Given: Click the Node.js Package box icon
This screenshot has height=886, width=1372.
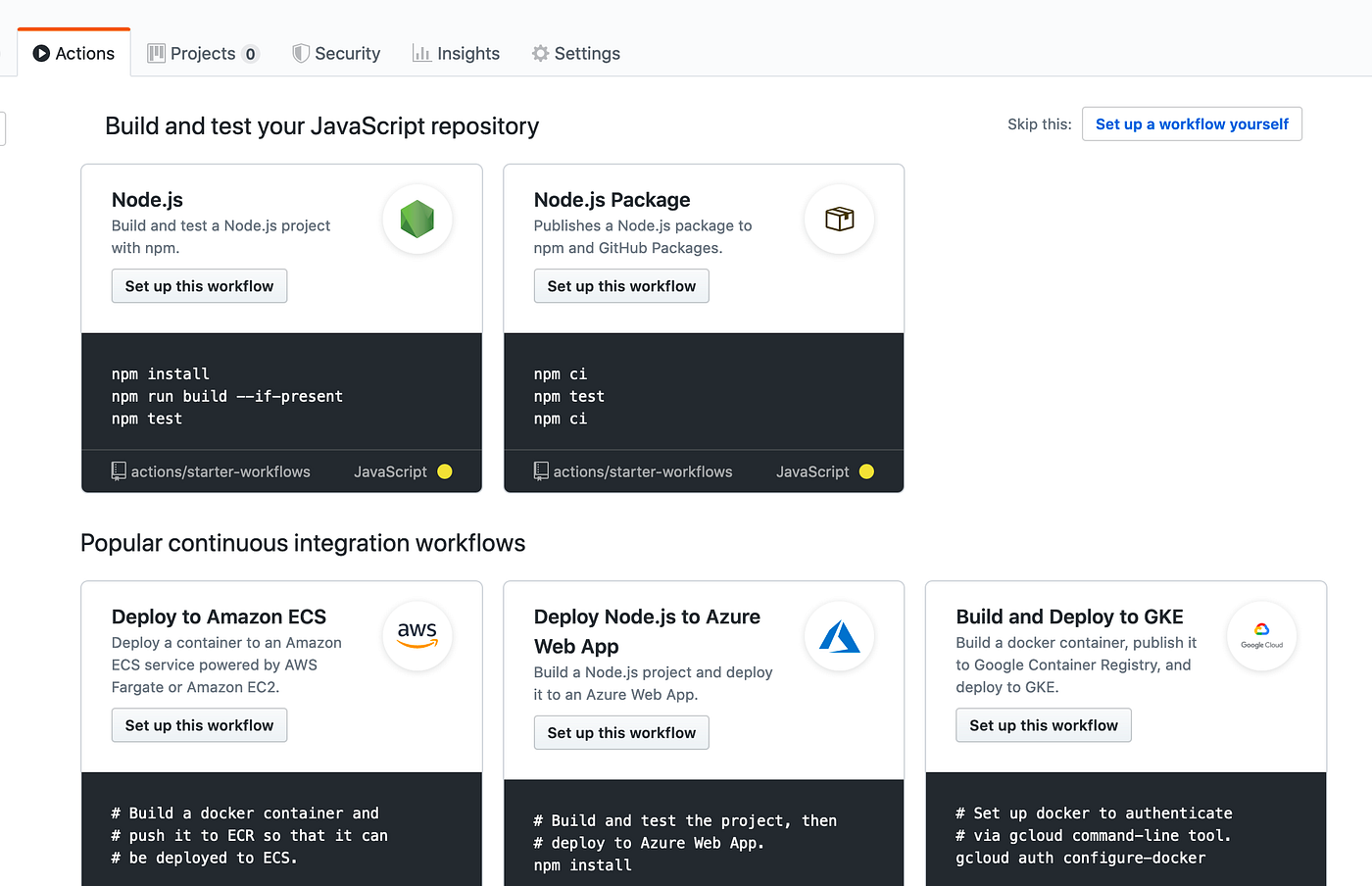Looking at the screenshot, I should click(x=840, y=219).
